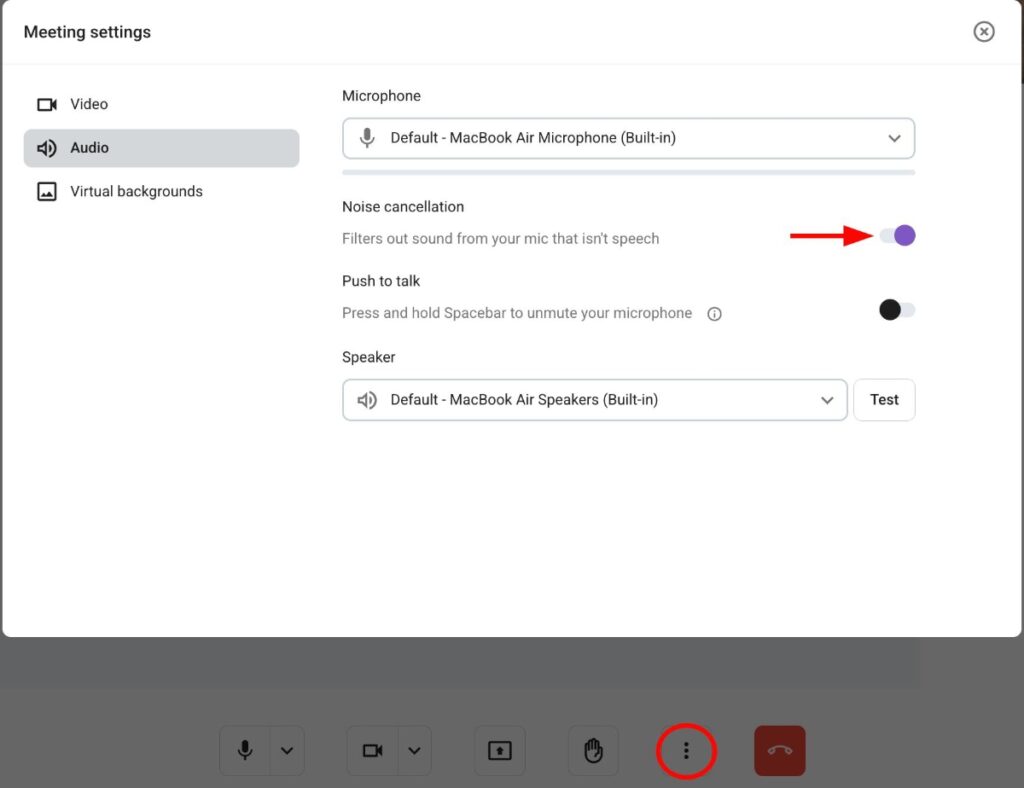
Task: Click the Push to talk info icon
Action: (714, 314)
